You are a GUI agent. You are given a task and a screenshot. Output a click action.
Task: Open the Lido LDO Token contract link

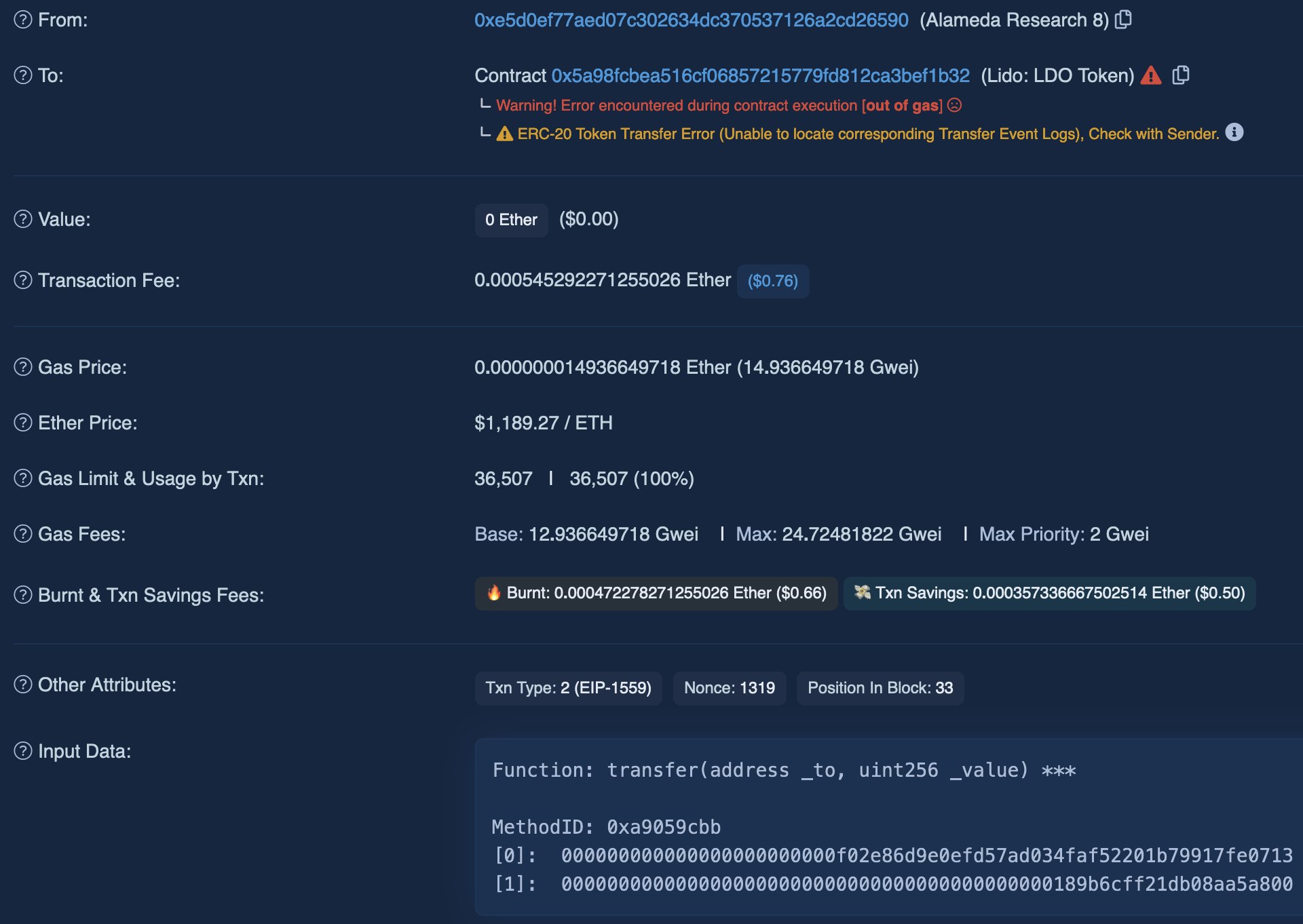click(x=760, y=76)
